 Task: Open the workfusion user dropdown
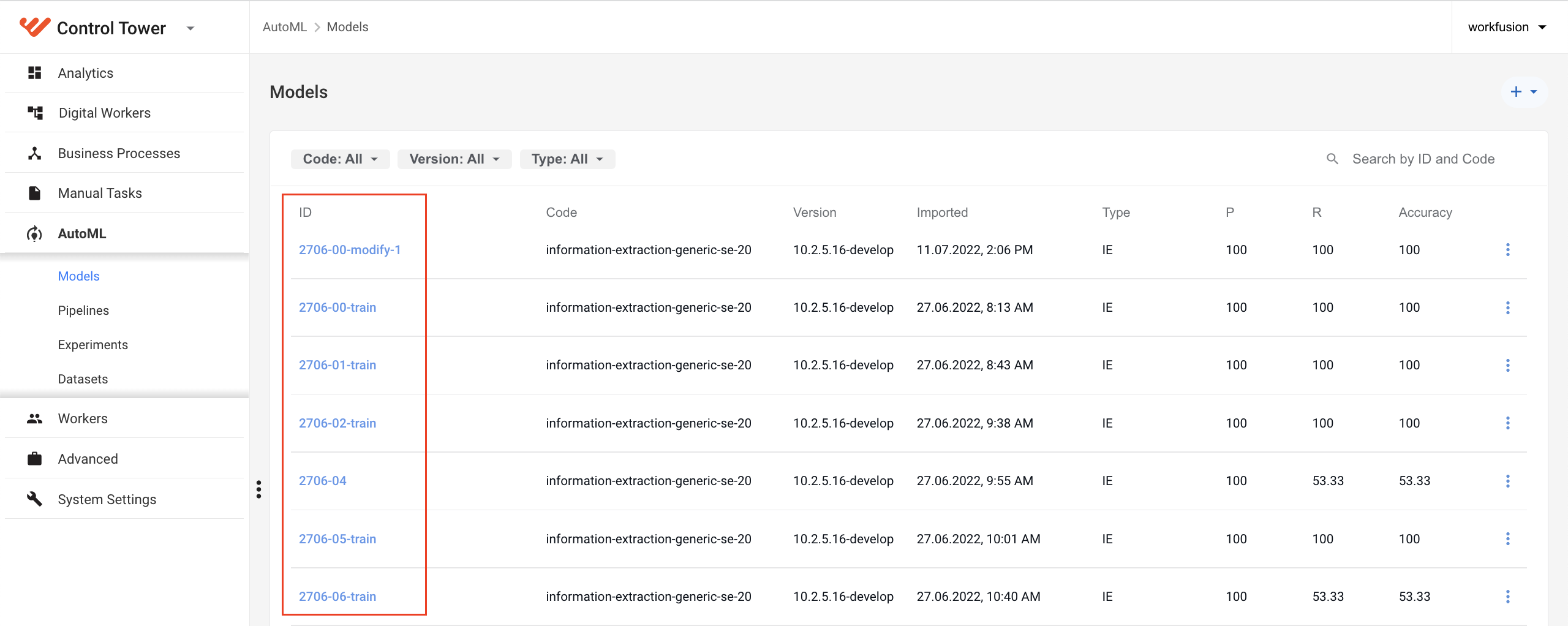pyautogui.click(x=1507, y=27)
